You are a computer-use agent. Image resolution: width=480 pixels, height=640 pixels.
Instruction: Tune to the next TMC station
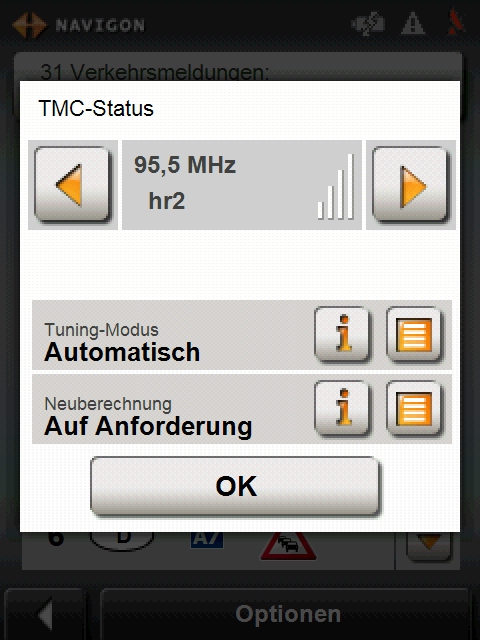[x=410, y=184]
